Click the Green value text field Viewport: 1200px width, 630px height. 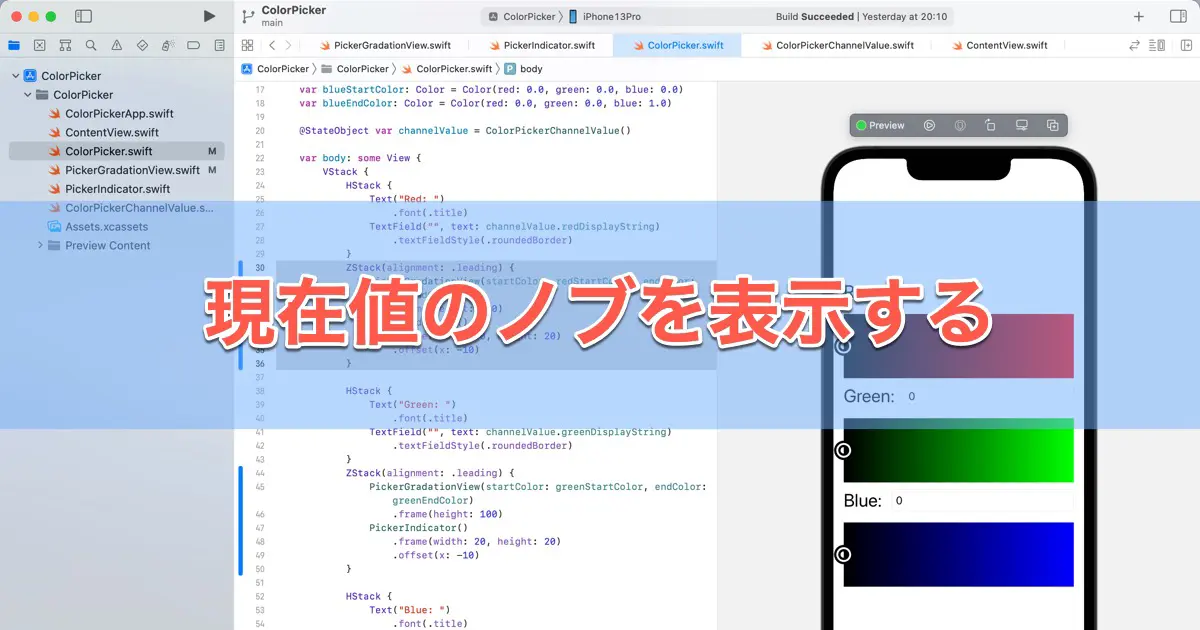pyautogui.click(x=987, y=397)
